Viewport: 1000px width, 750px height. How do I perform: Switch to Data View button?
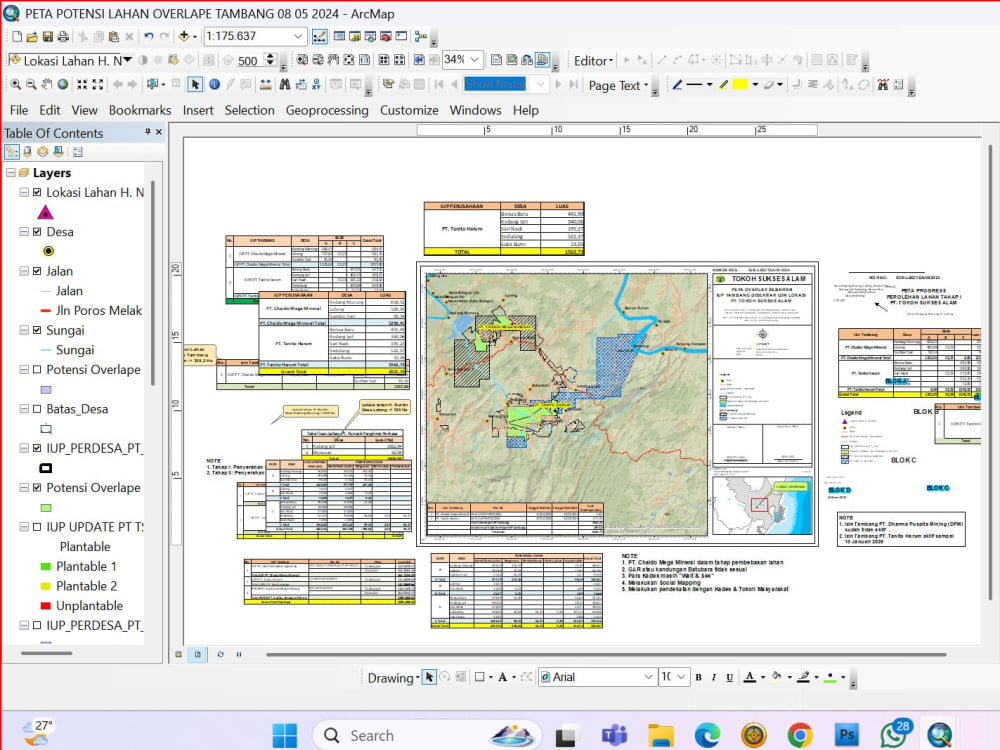pyautogui.click(x=179, y=654)
